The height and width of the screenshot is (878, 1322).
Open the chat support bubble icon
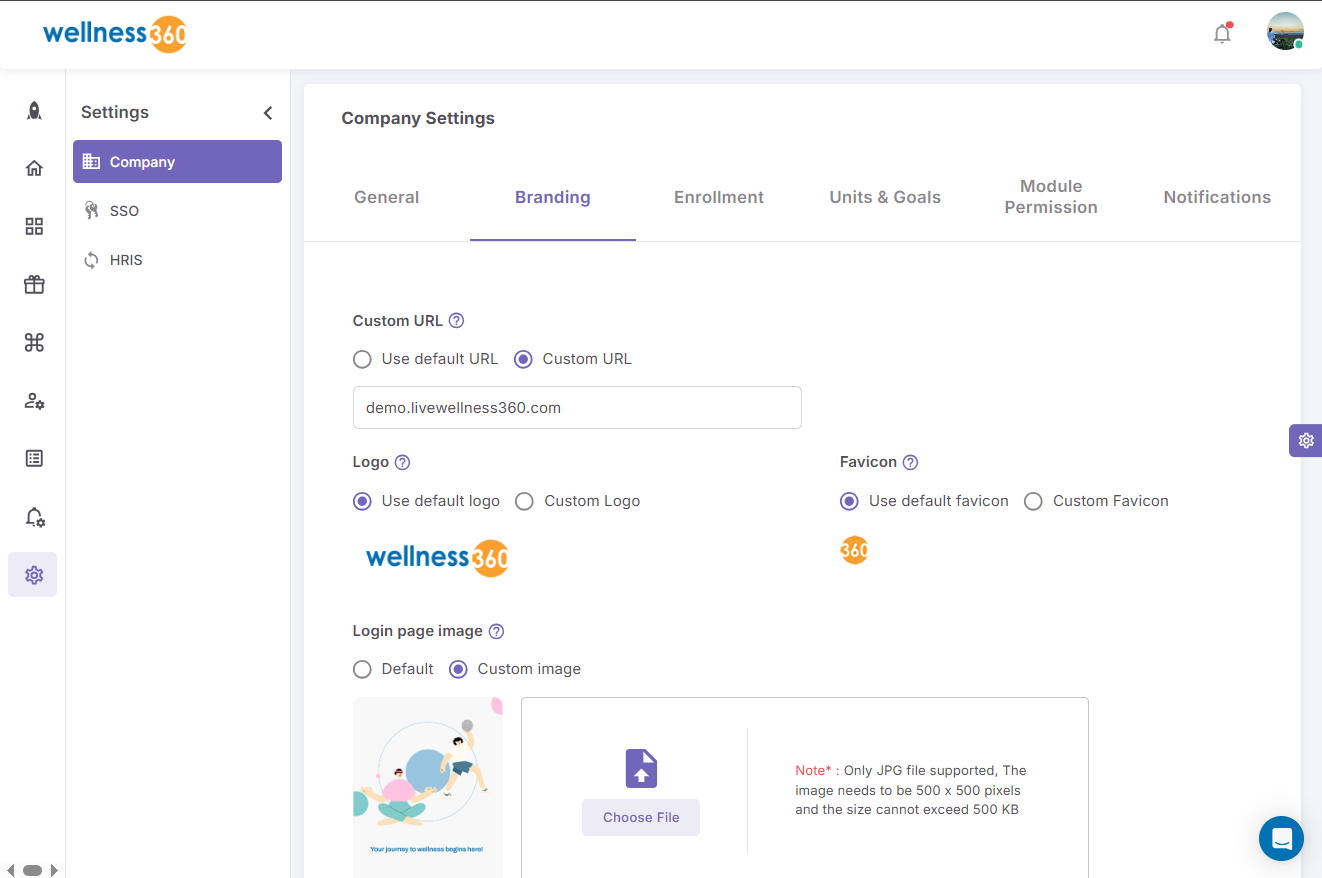point(1281,838)
